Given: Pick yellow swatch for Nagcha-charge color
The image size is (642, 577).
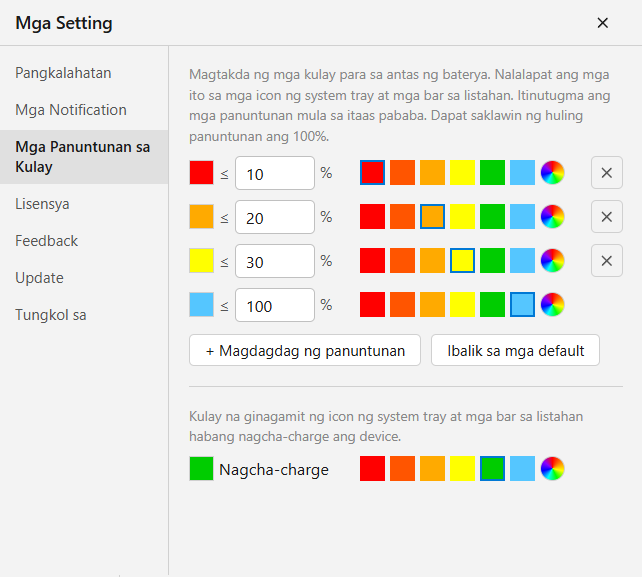Looking at the screenshot, I should pos(462,468).
